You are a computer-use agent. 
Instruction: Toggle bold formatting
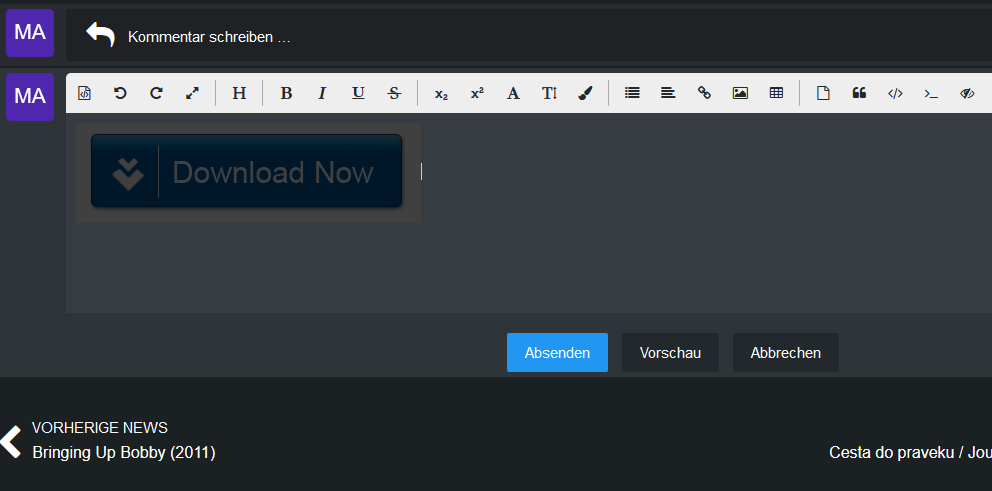pyautogui.click(x=286, y=93)
